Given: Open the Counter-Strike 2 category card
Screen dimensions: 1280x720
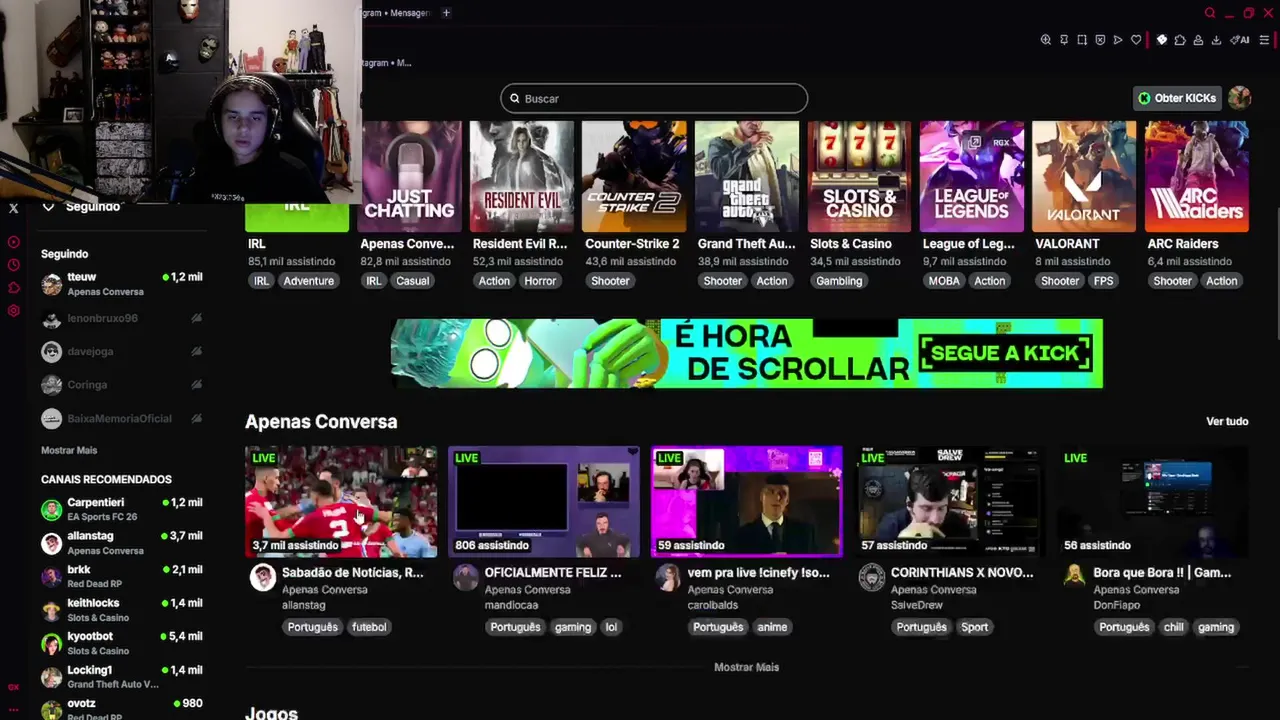Looking at the screenshot, I should (634, 177).
